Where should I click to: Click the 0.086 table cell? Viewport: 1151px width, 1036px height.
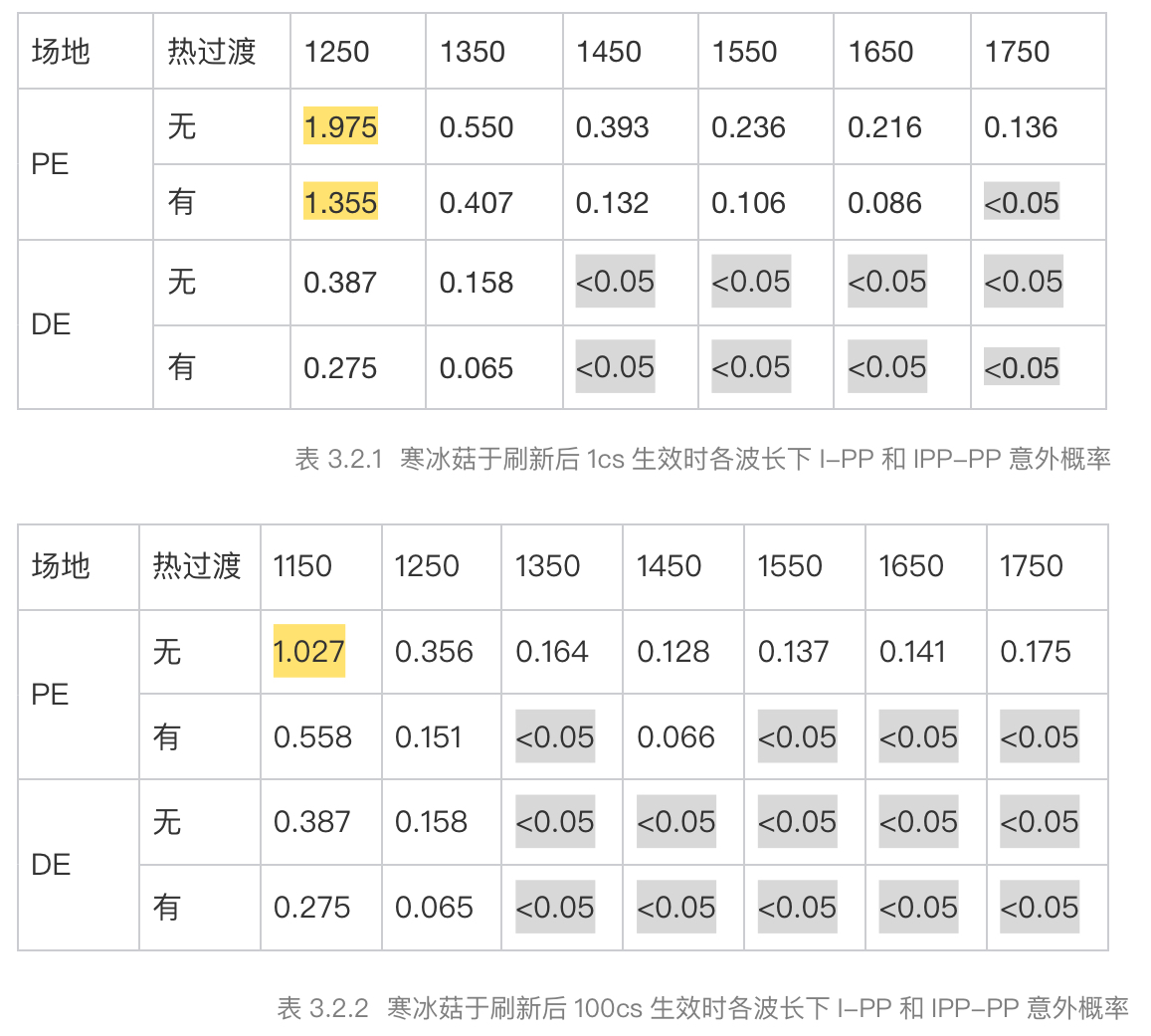click(884, 203)
